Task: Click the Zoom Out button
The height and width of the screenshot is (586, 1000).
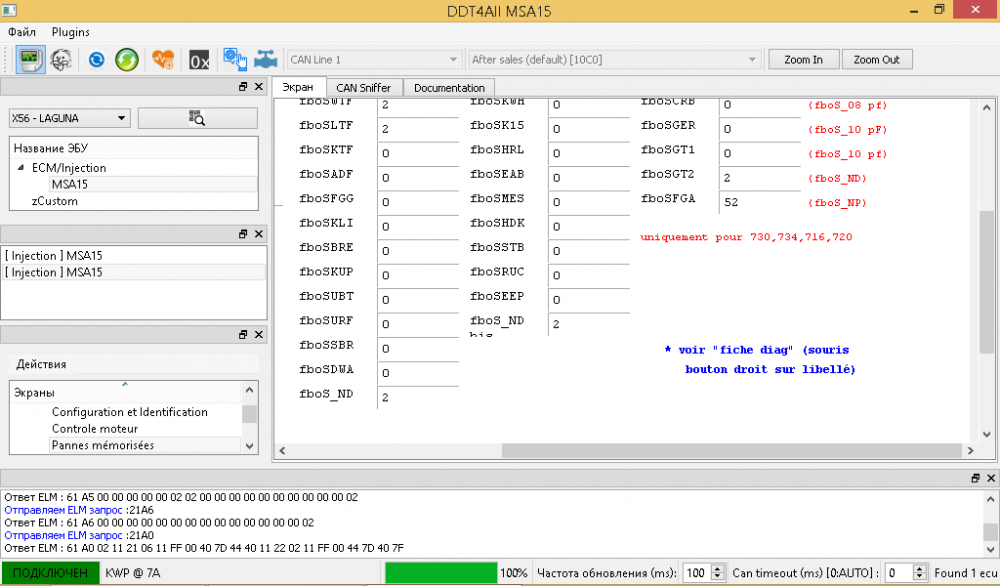Action: tap(877, 59)
